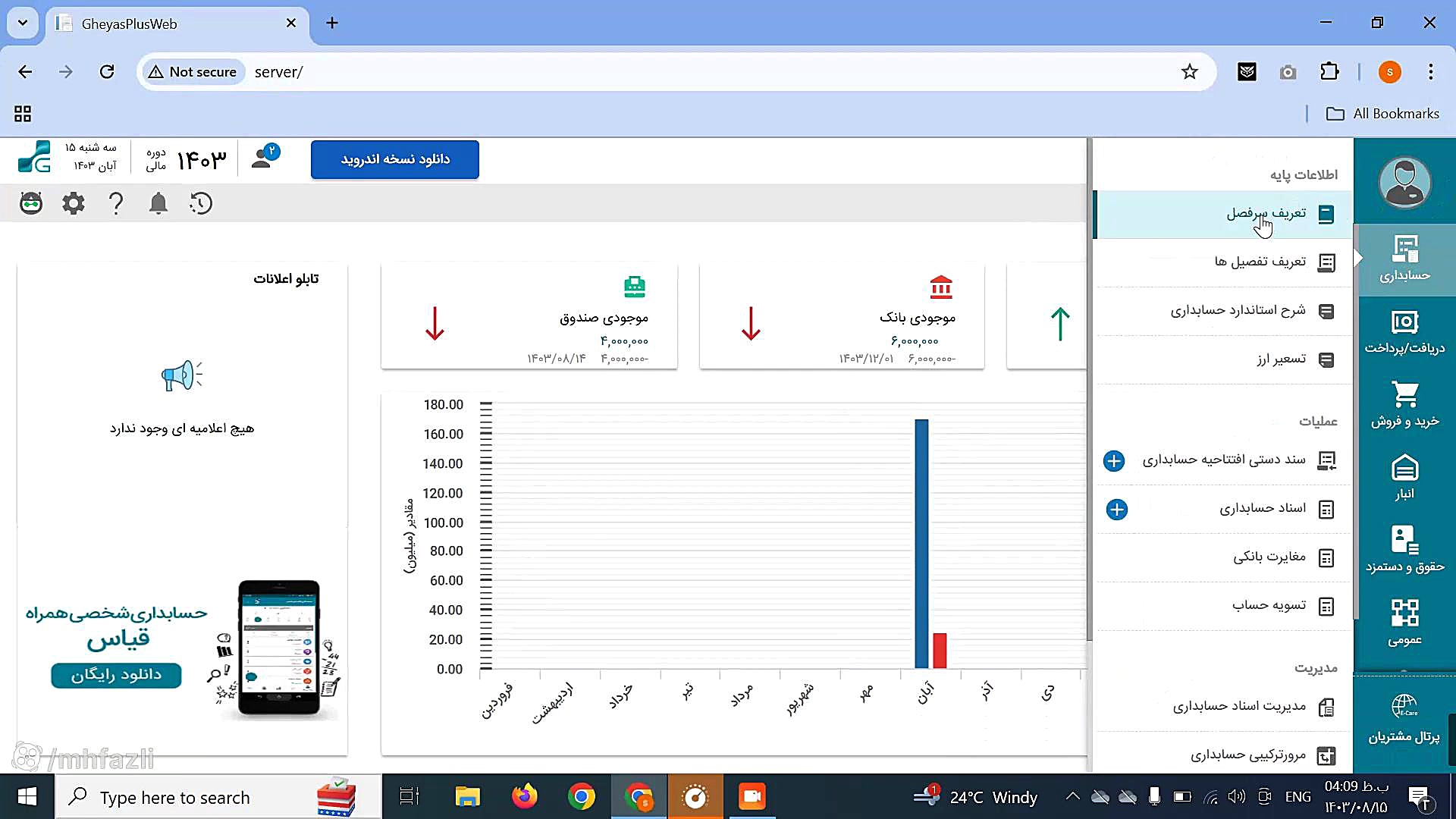The height and width of the screenshot is (819, 1456).
Task: Open تسویه حساب menu item
Action: (1223, 606)
